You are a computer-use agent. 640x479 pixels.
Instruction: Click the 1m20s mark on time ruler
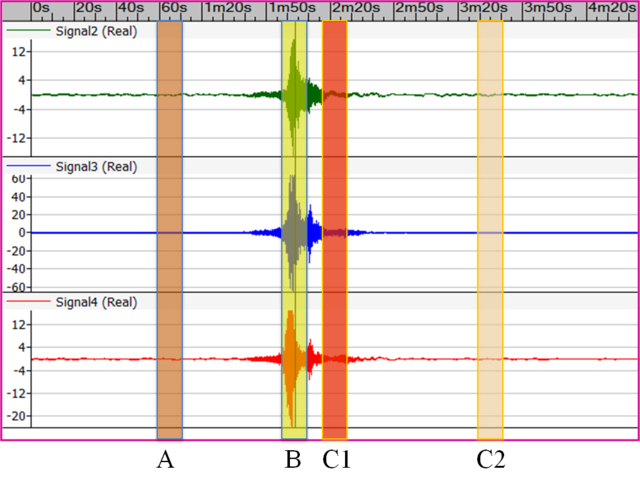coord(228,8)
